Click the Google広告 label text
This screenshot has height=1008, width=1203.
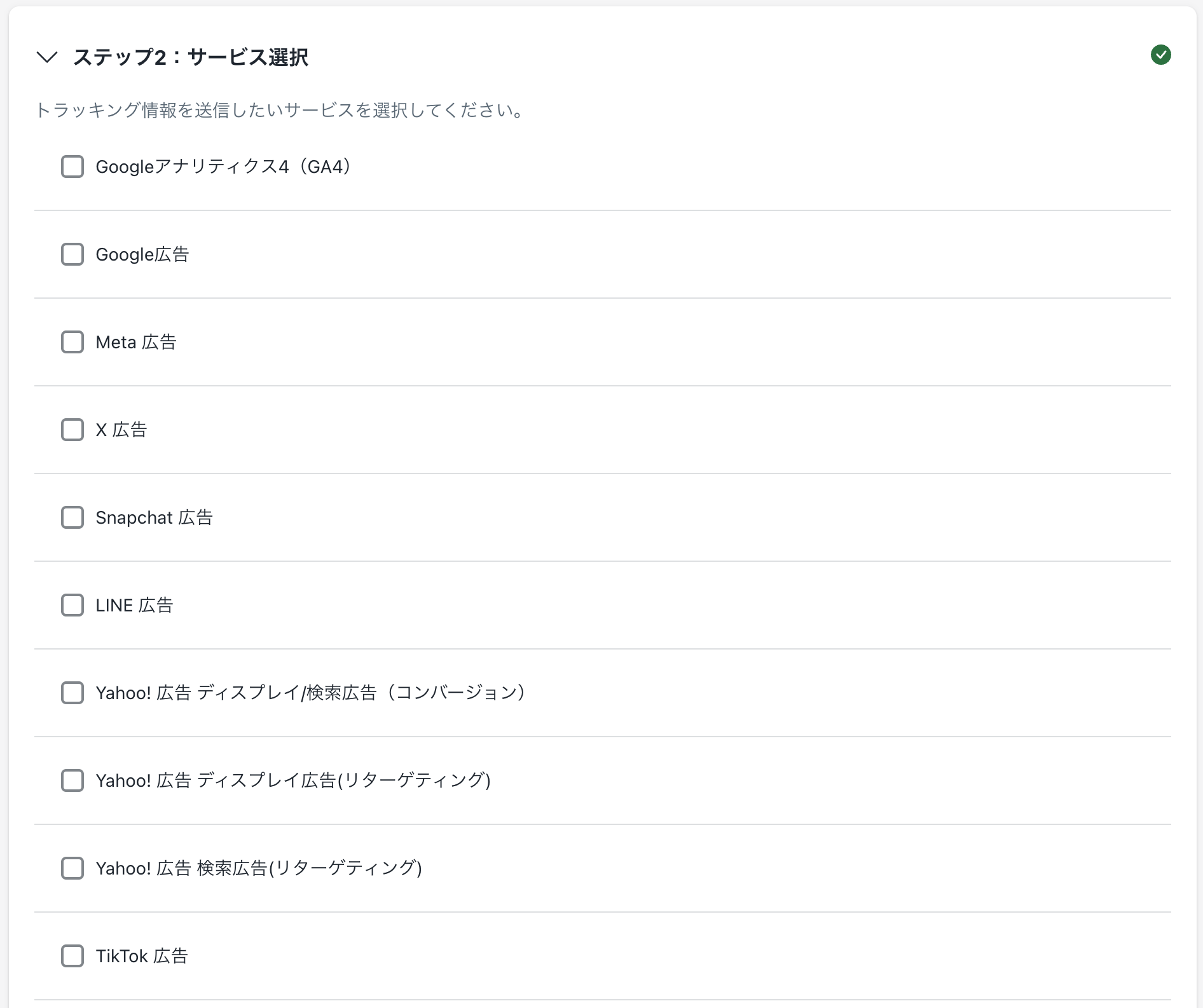tap(142, 254)
